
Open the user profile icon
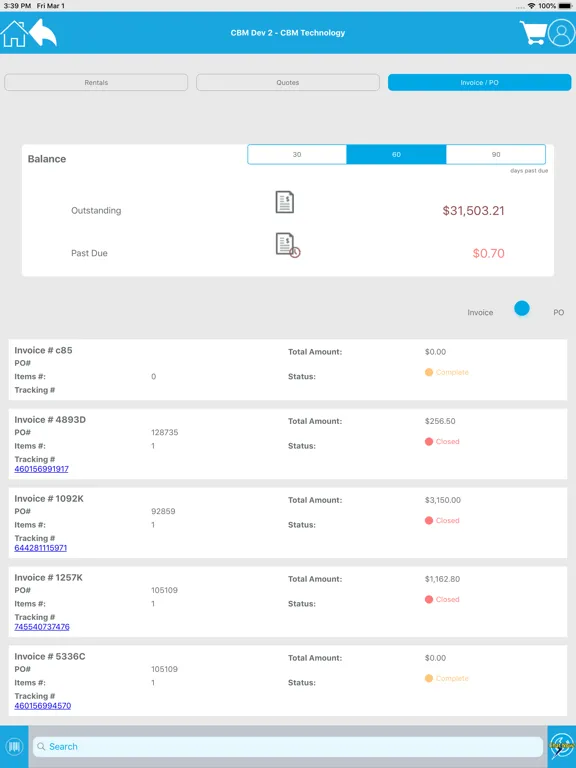click(561, 33)
